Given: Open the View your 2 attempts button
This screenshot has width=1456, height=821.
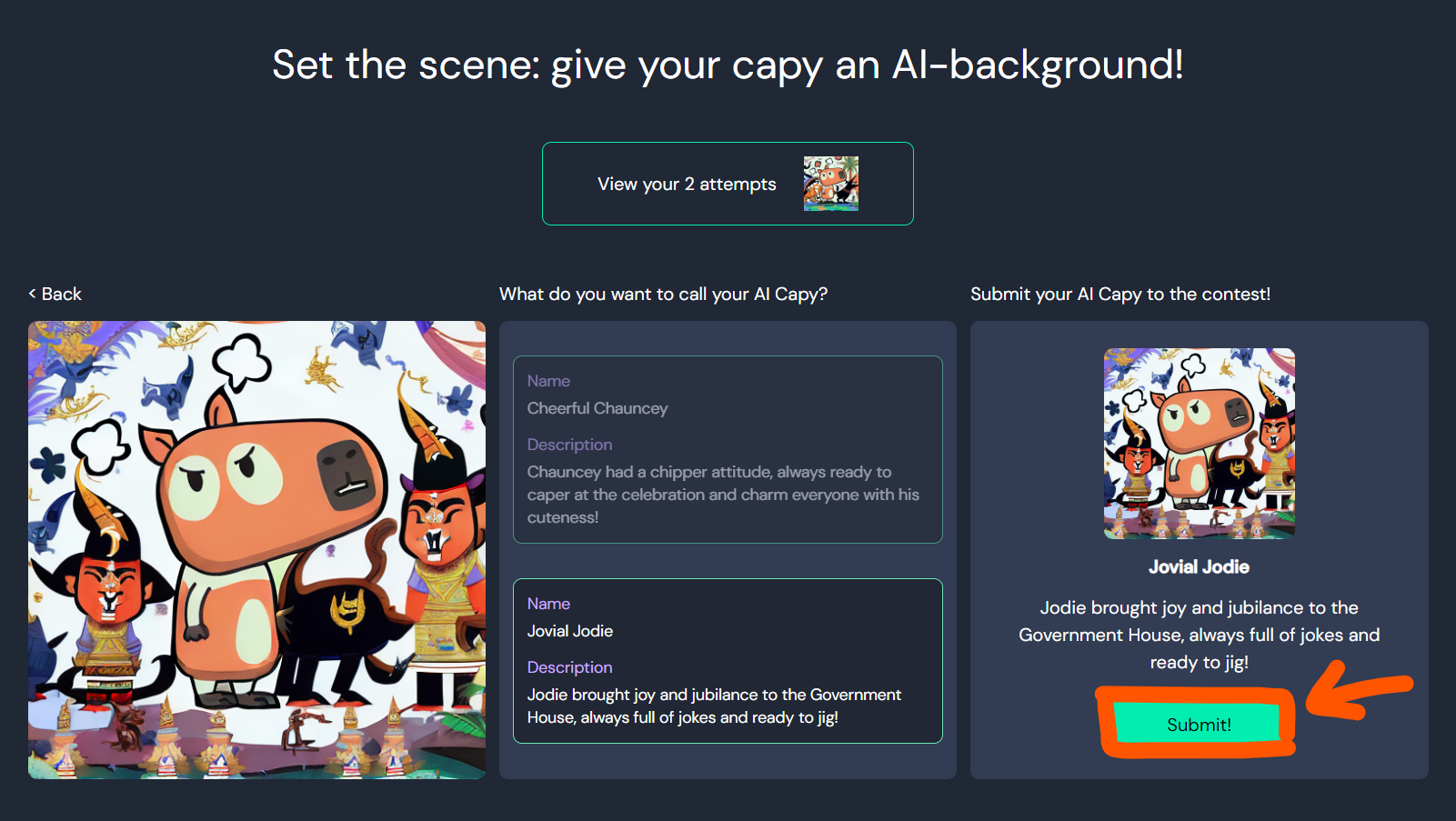Looking at the screenshot, I should click(728, 184).
